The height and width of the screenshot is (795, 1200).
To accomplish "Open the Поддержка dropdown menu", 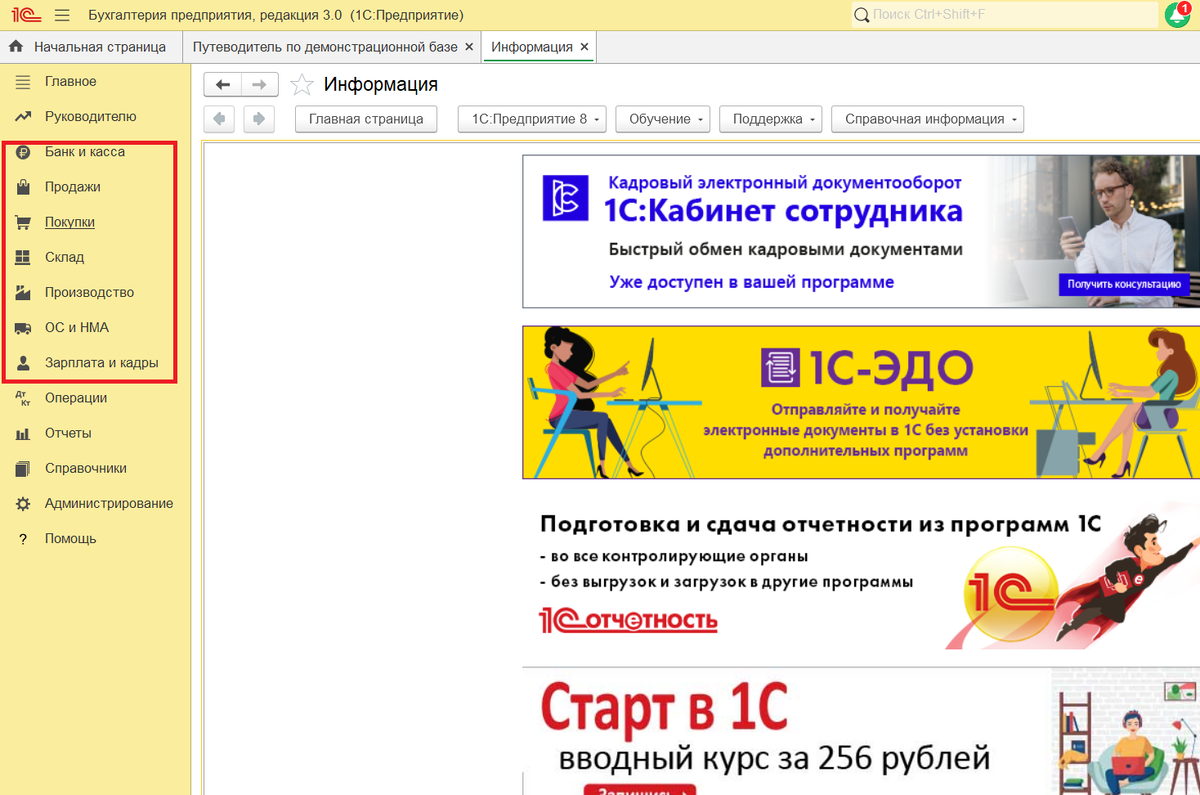I will [x=770, y=119].
